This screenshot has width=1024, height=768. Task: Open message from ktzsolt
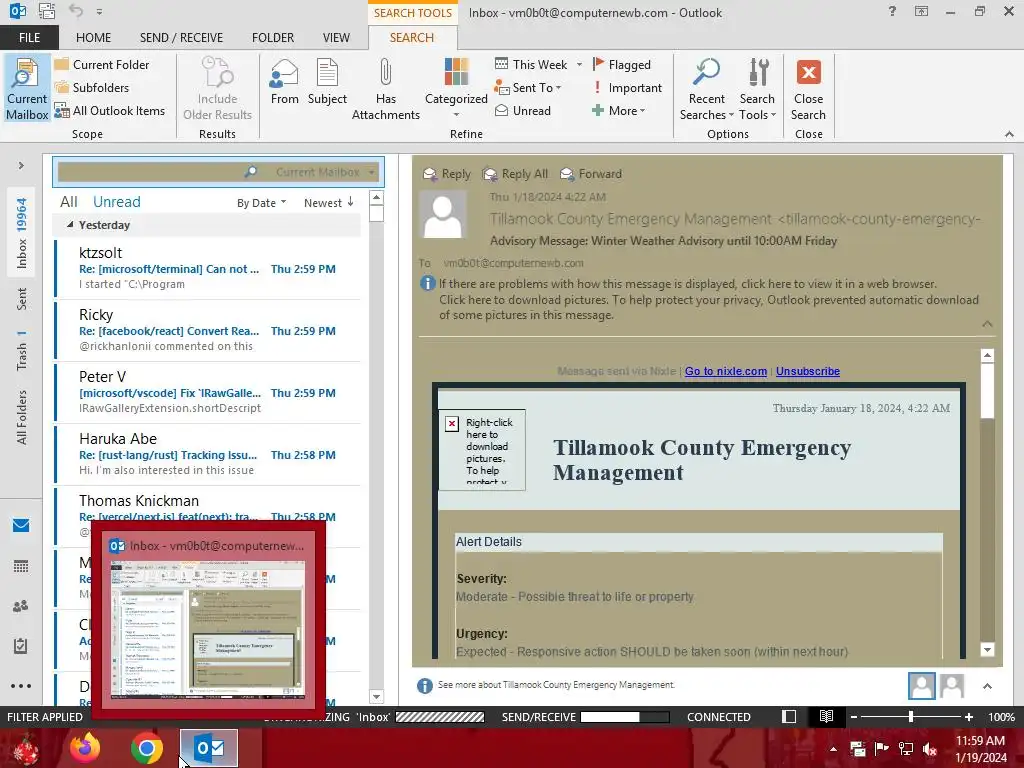pyautogui.click(x=208, y=268)
